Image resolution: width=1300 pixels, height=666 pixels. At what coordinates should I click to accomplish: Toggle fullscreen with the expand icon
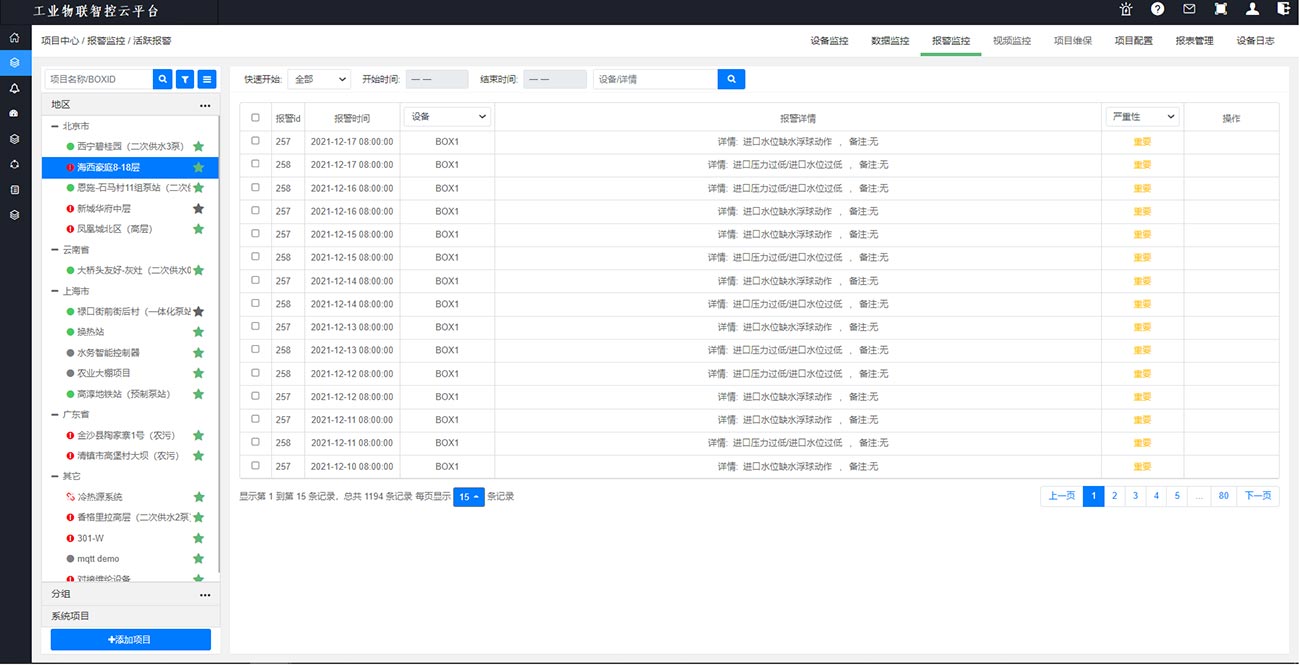point(1220,9)
